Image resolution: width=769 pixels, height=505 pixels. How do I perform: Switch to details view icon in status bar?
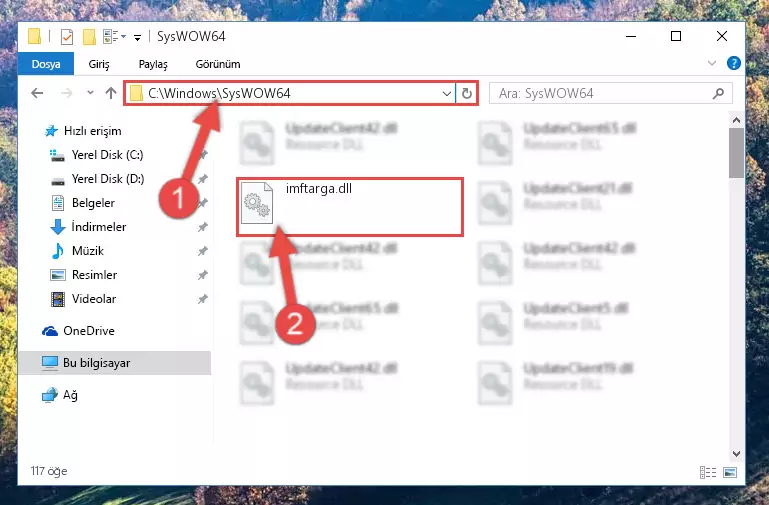(708, 473)
